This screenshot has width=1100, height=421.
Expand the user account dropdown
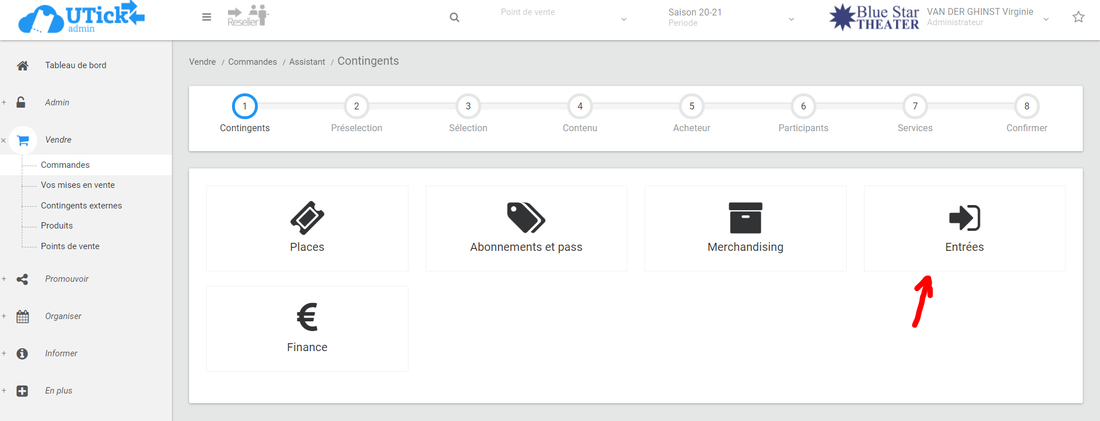1047,18
